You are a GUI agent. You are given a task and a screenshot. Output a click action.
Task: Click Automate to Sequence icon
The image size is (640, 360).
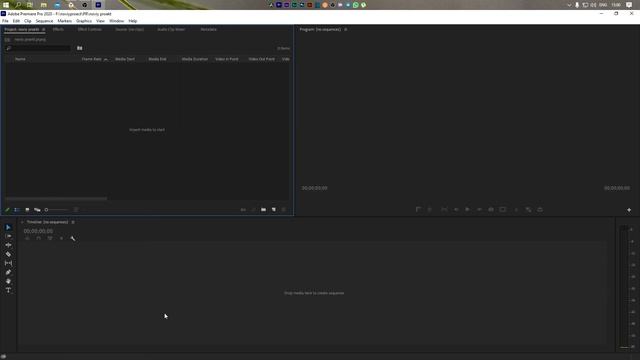click(x=243, y=210)
